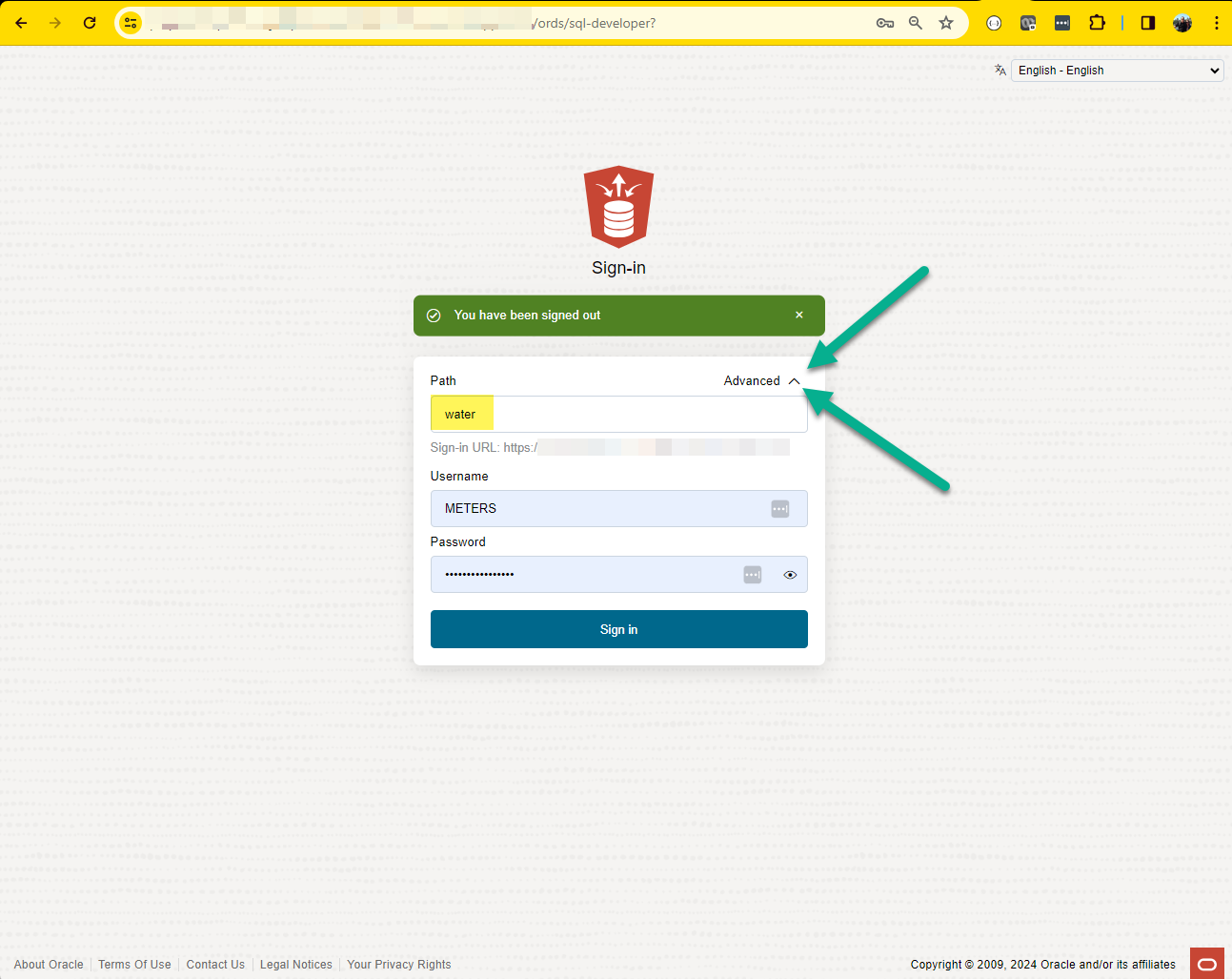Click the Sign-in heading text
Image resolution: width=1232 pixels, height=979 pixels.
point(618,268)
